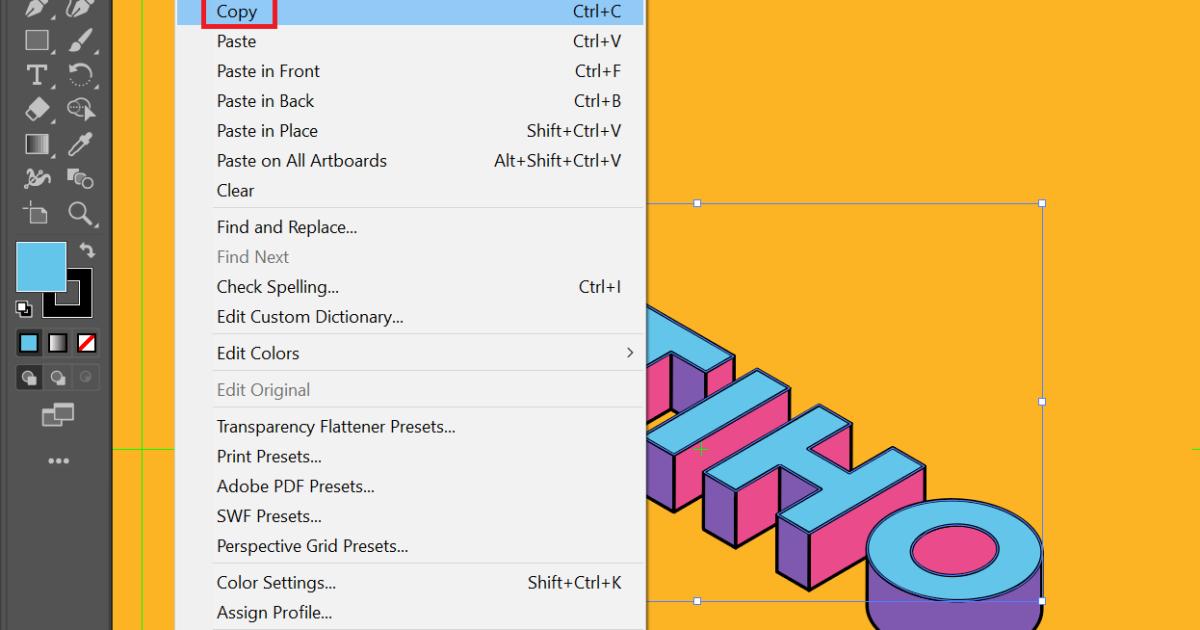Select the Rotate tool
This screenshot has height=630, width=1200.
coord(80,75)
